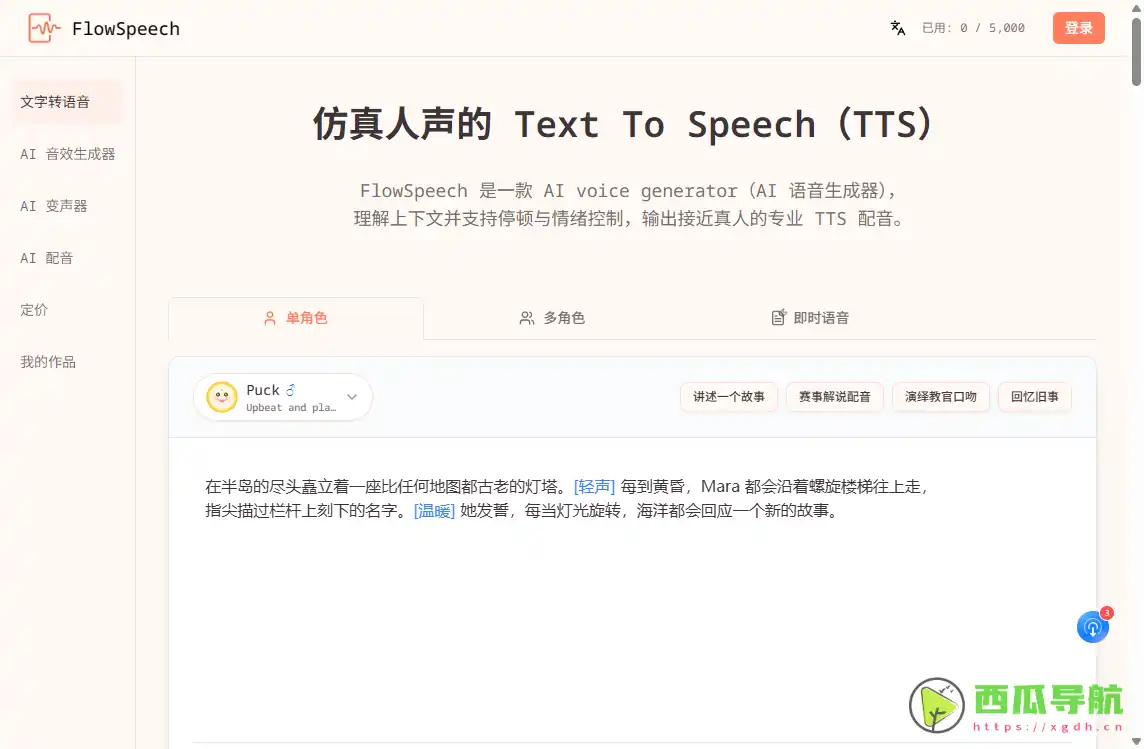The image size is (1144, 749).
Task: Click the usage counter 已用: 0 / 5,000
Action: point(973,28)
